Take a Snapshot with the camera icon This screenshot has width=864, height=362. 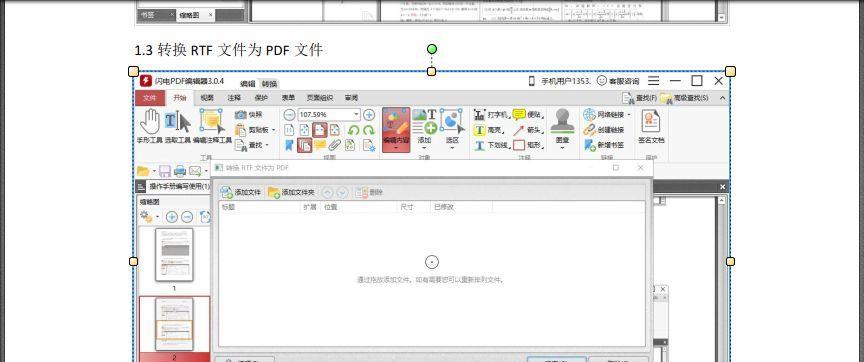(249, 115)
